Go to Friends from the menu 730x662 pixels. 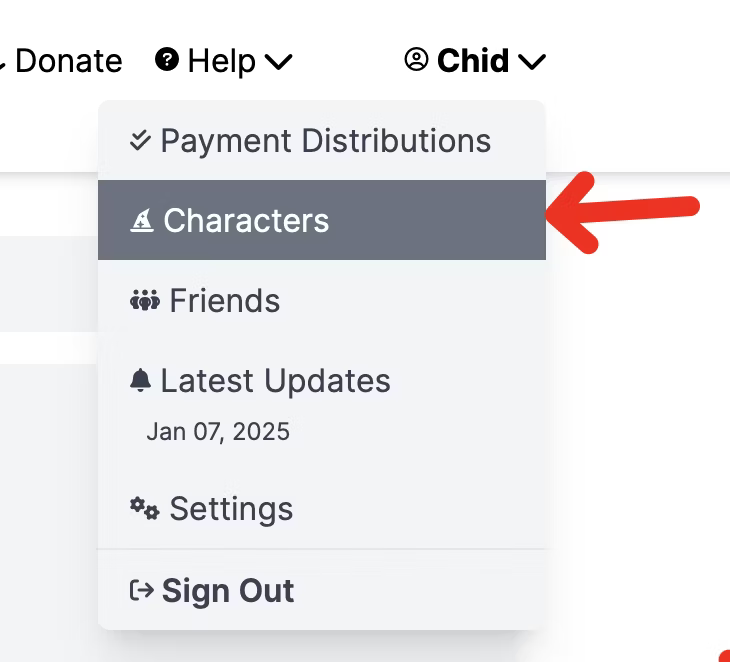click(x=322, y=300)
